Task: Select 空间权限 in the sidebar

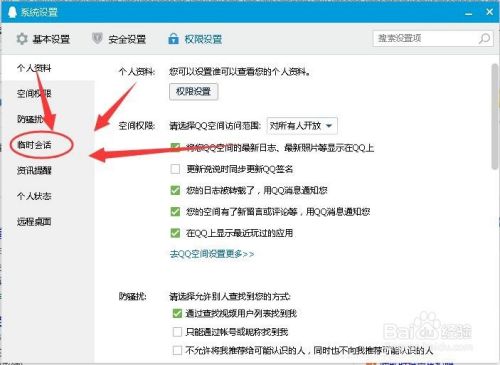Action: (x=34, y=94)
